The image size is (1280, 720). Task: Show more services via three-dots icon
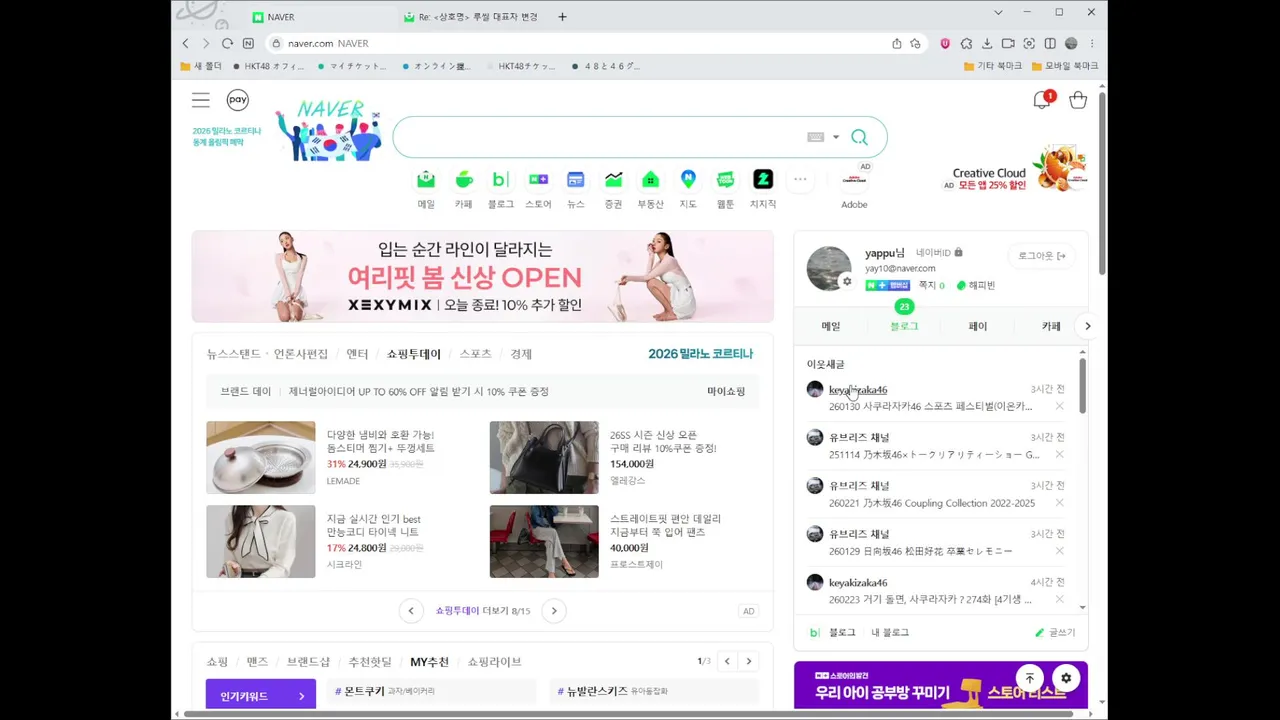pyautogui.click(x=800, y=180)
